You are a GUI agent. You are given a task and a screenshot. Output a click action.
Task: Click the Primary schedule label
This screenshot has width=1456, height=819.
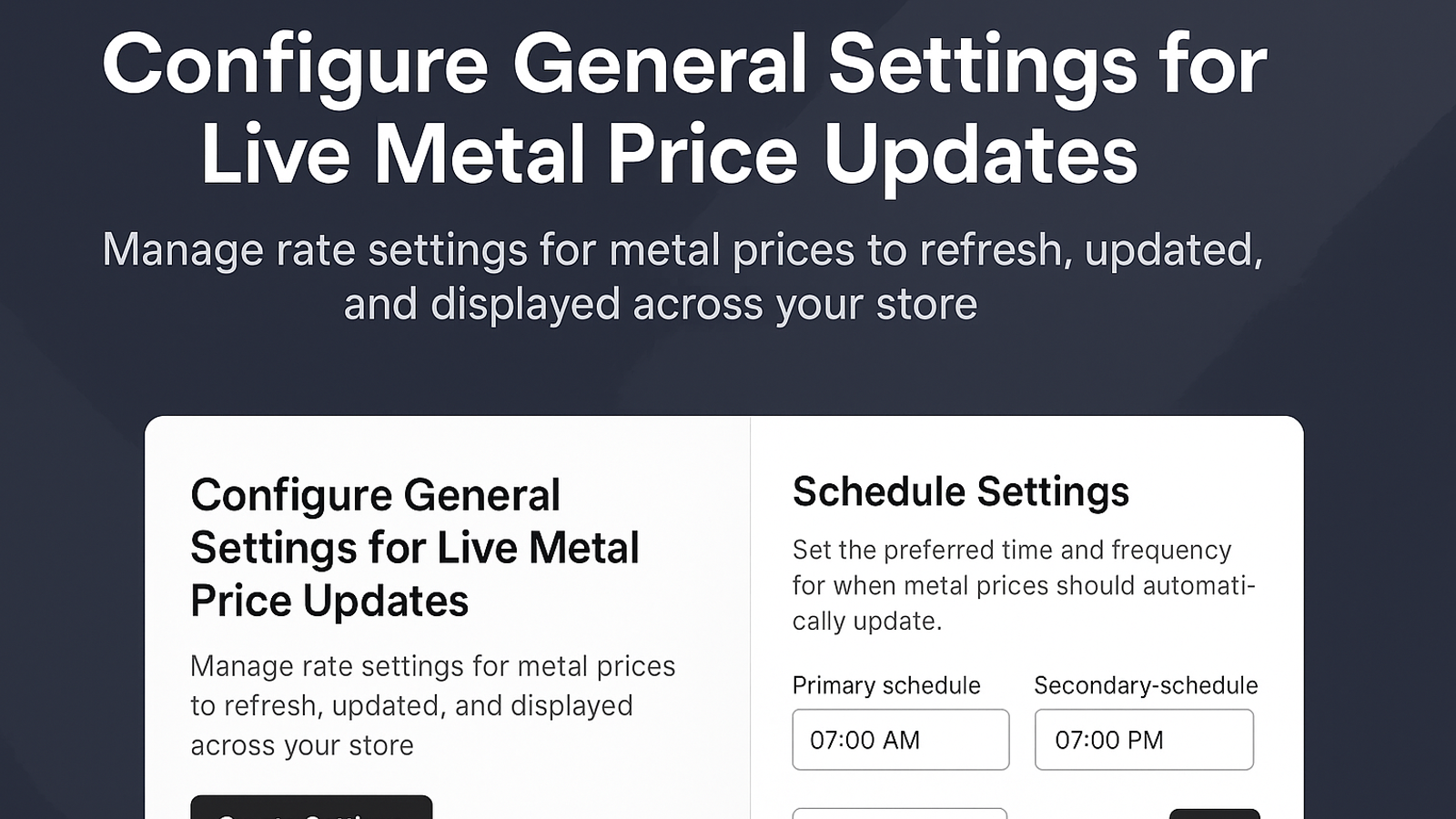tap(886, 685)
